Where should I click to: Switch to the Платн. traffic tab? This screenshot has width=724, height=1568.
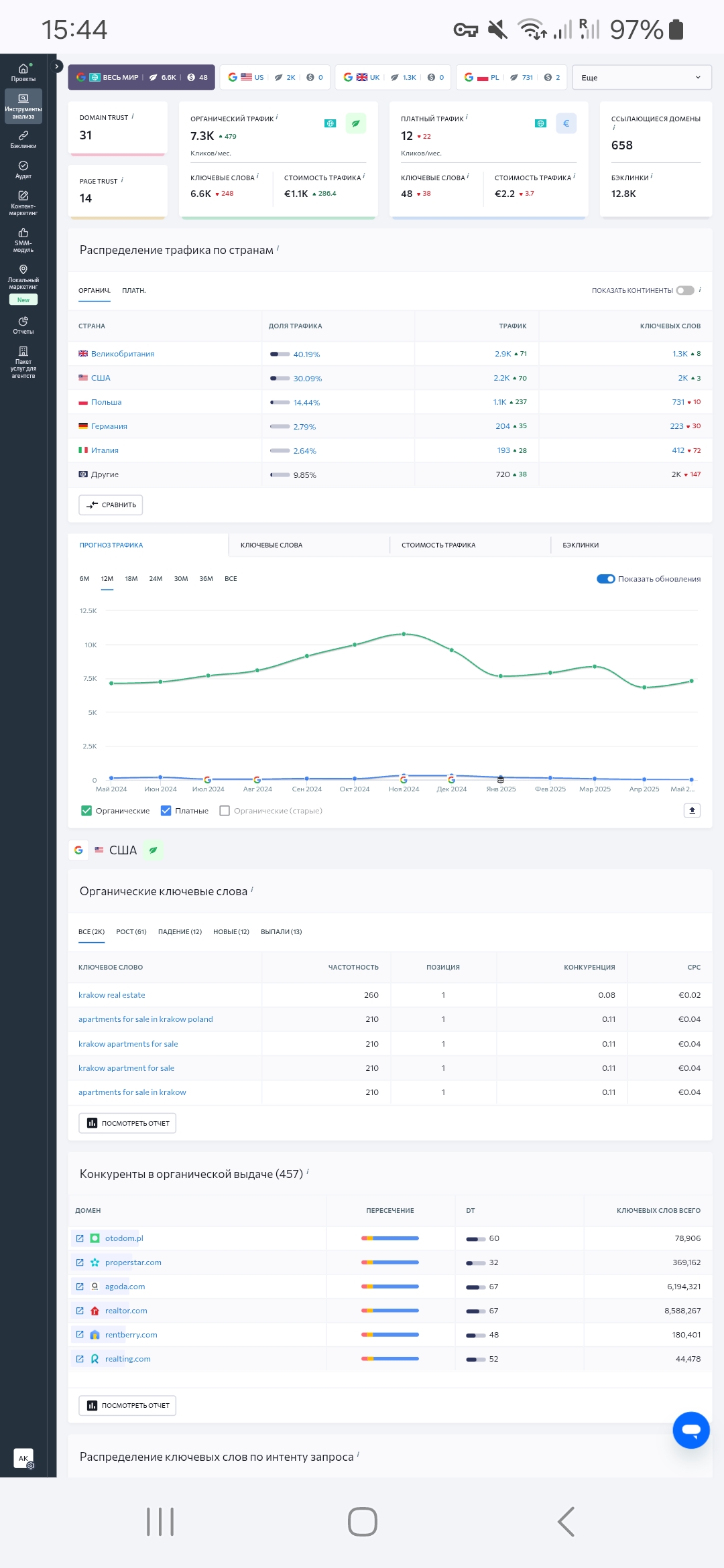tap(134, 291)
